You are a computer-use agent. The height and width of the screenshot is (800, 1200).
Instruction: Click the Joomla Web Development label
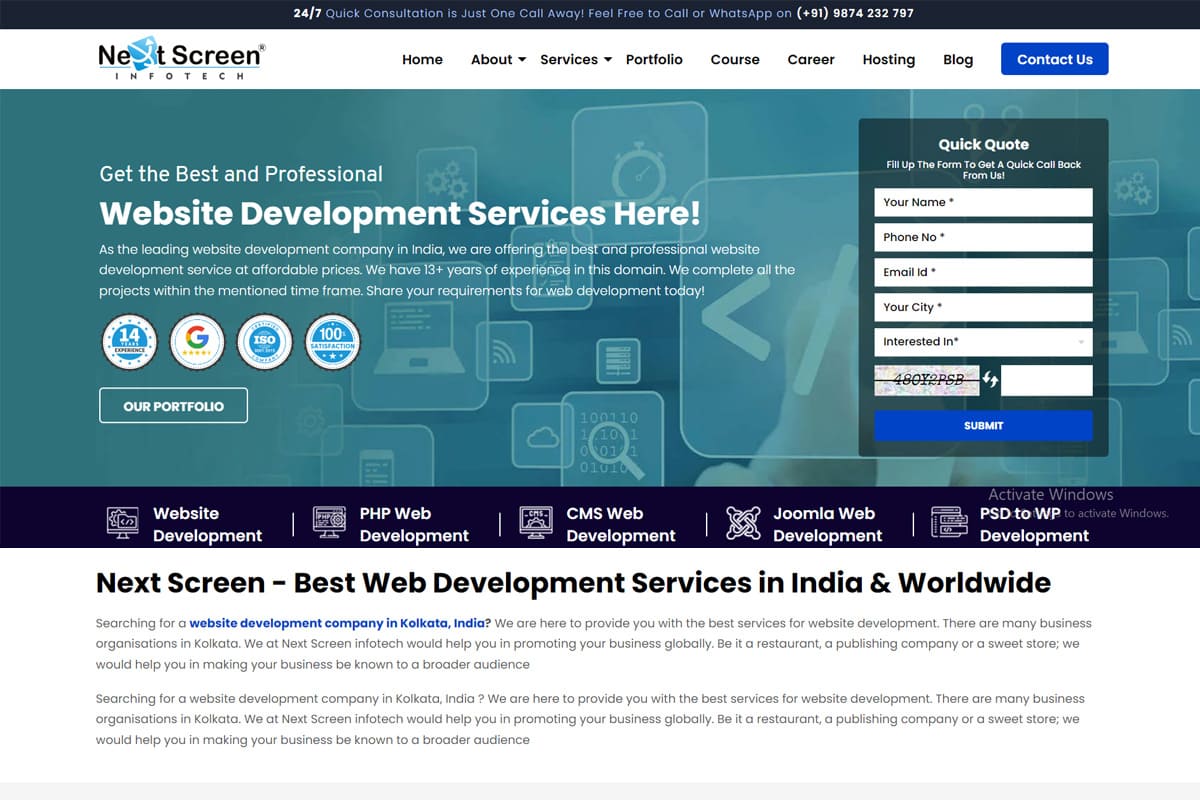tap(827, 524)
